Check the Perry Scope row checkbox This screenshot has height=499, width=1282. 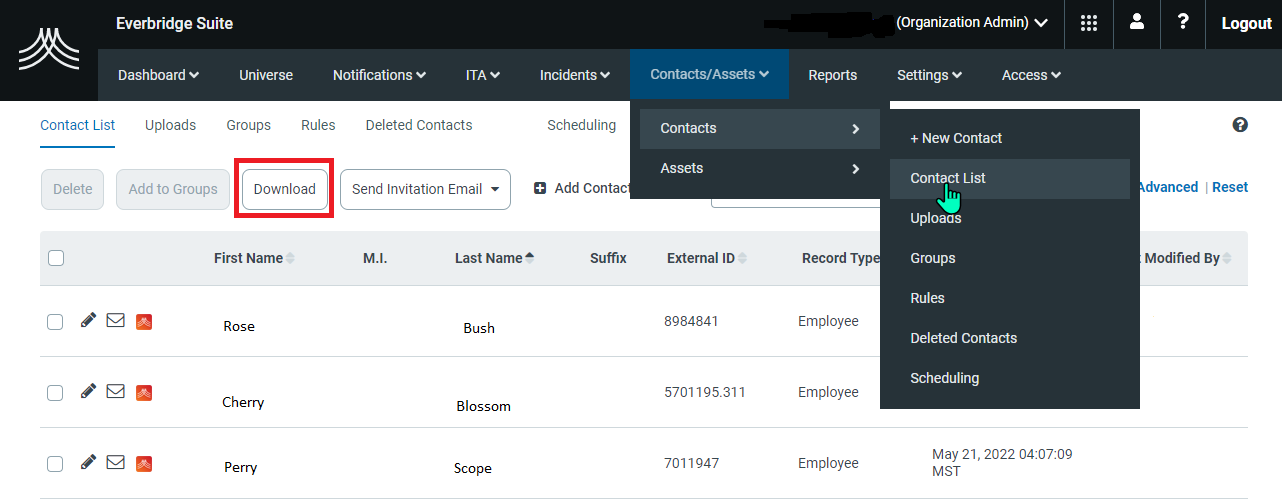point(55,463)
